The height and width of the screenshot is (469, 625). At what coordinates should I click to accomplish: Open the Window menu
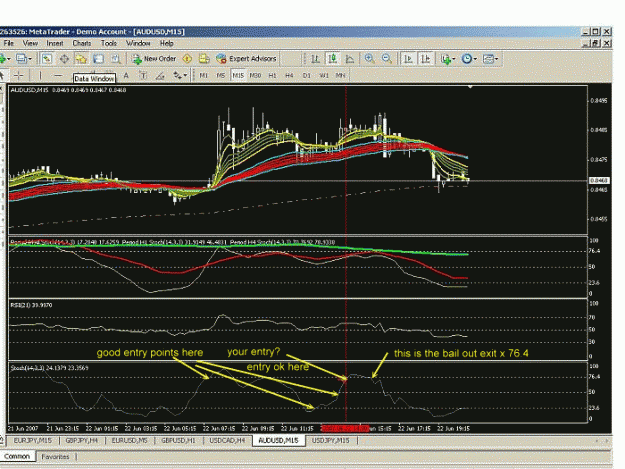pyautogui.click(x=138, y=43)
